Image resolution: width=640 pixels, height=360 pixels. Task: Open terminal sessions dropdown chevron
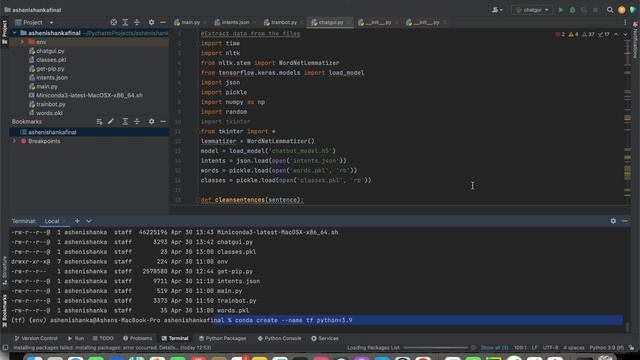coord(89,221)
